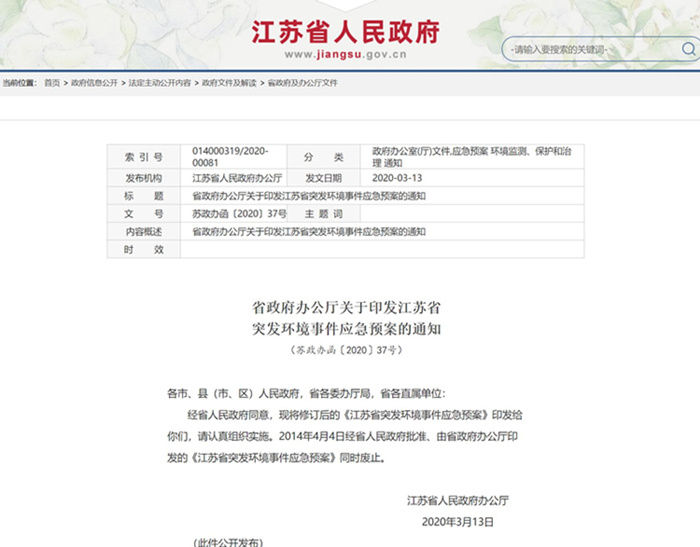Screen dimensions: 700x547
Task: Click the signing date 2020年3月13日
Action: point(458,522)
